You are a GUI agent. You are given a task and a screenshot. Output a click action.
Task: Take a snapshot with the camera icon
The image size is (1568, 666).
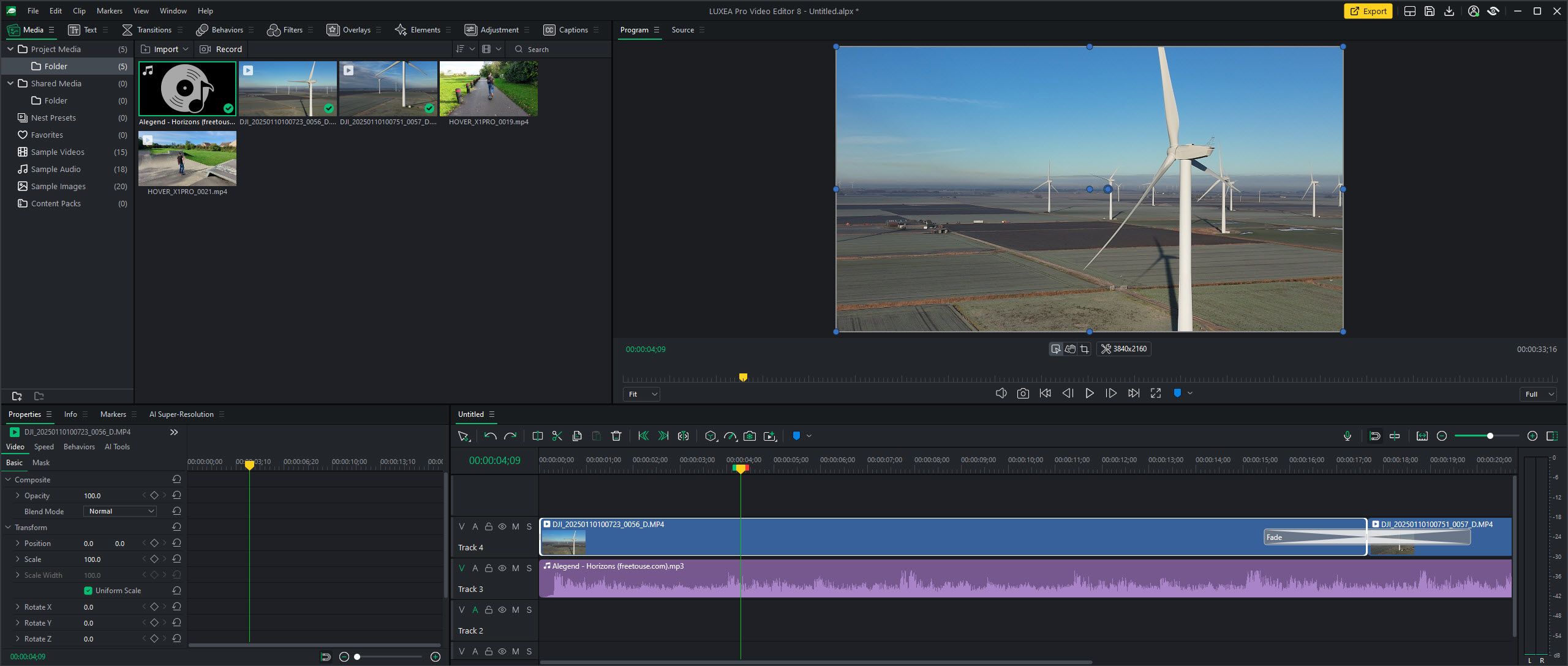(x=1023, y=393)
